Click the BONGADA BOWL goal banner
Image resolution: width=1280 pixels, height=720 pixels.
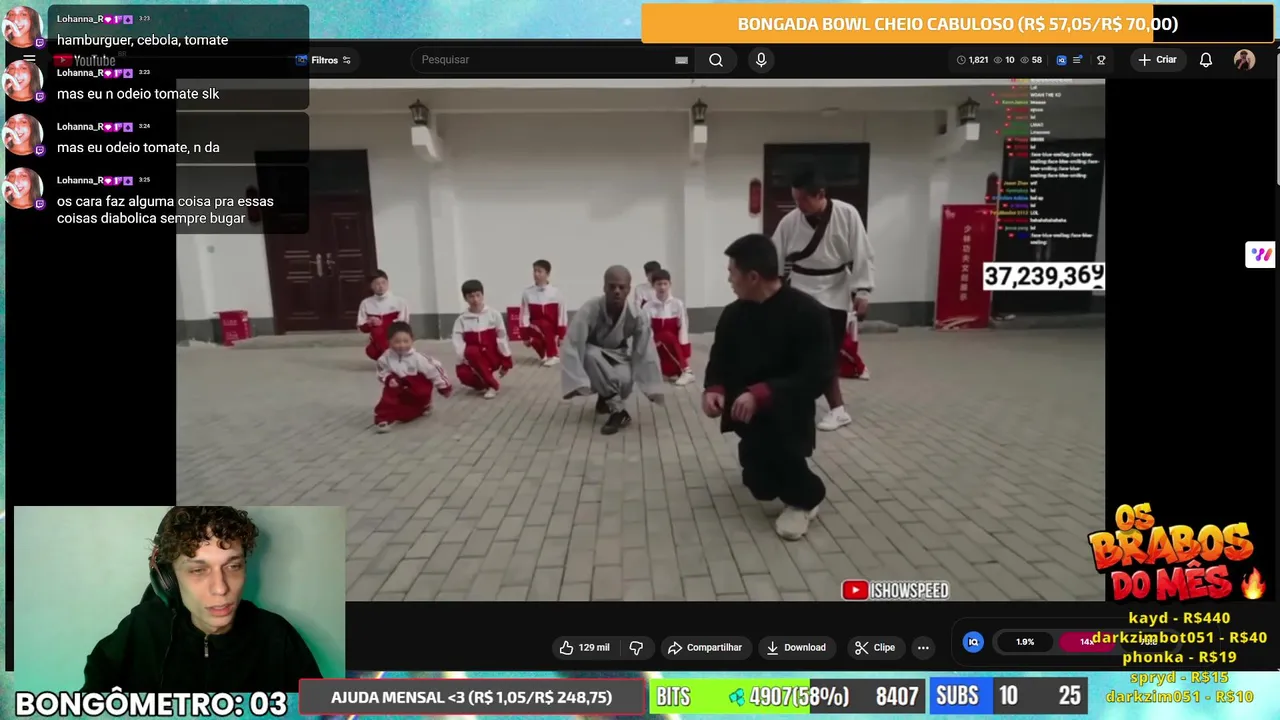coord(957,24)
